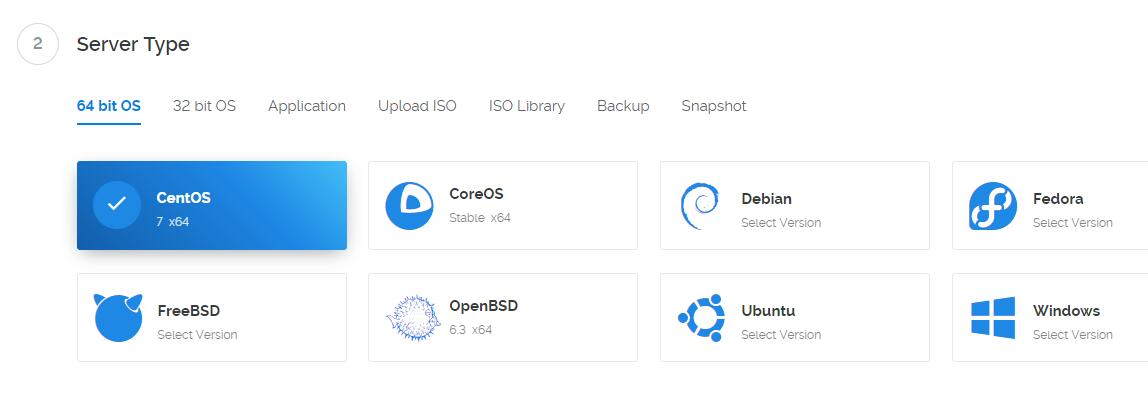Click the CentOS name label
Viewport: 1148px width, 403px height.
click(184, 198)
